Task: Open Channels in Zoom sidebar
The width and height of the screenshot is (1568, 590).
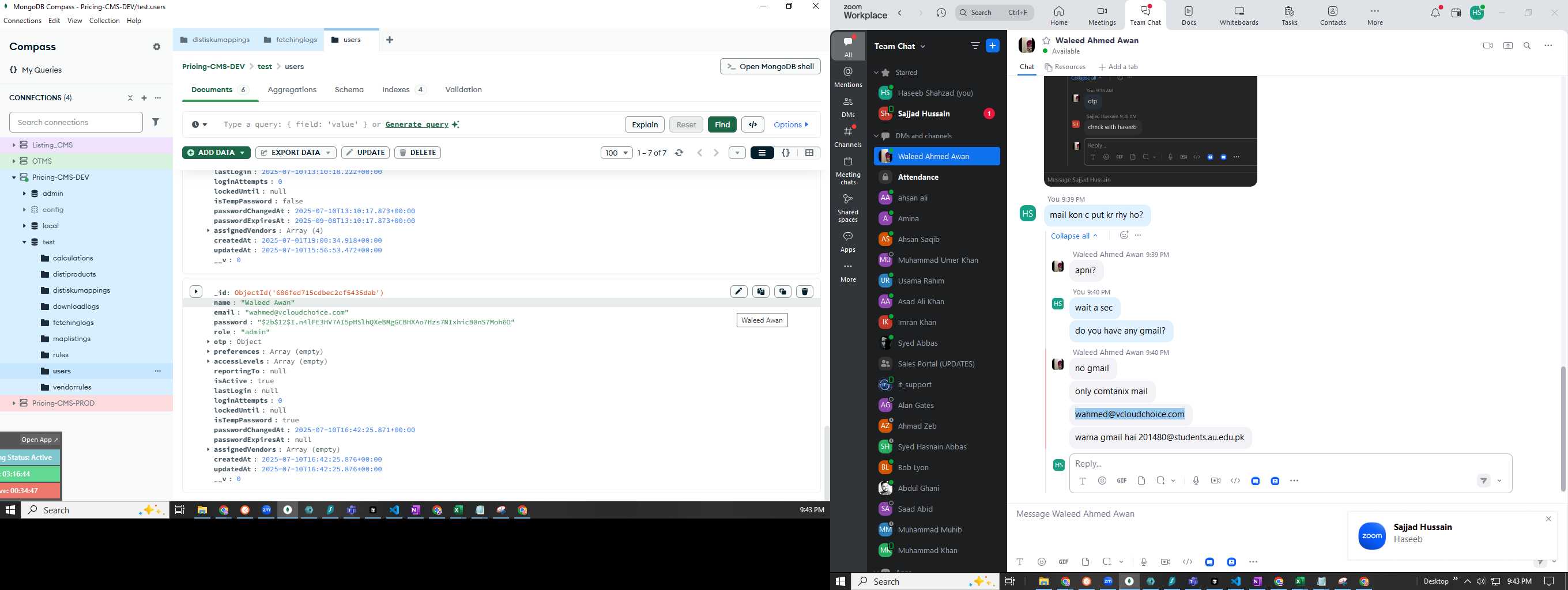Action: (x=848, y=137)
